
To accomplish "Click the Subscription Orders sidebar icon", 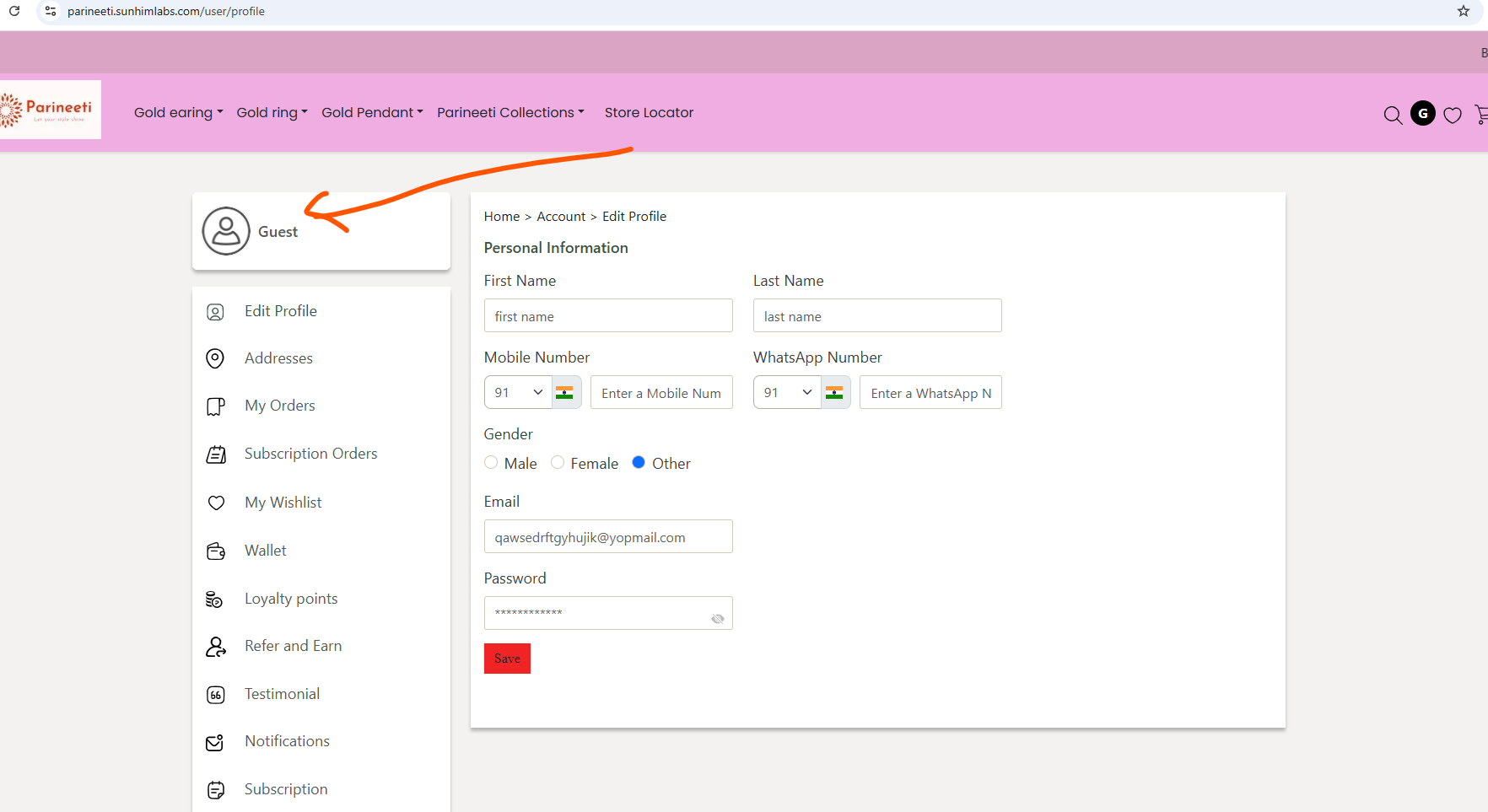I will pos(216,454).
